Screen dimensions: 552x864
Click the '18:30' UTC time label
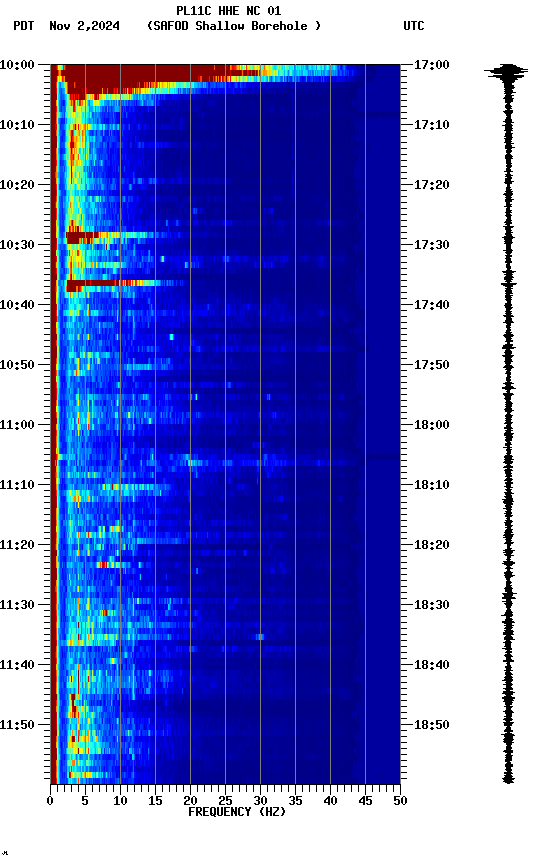432,606
